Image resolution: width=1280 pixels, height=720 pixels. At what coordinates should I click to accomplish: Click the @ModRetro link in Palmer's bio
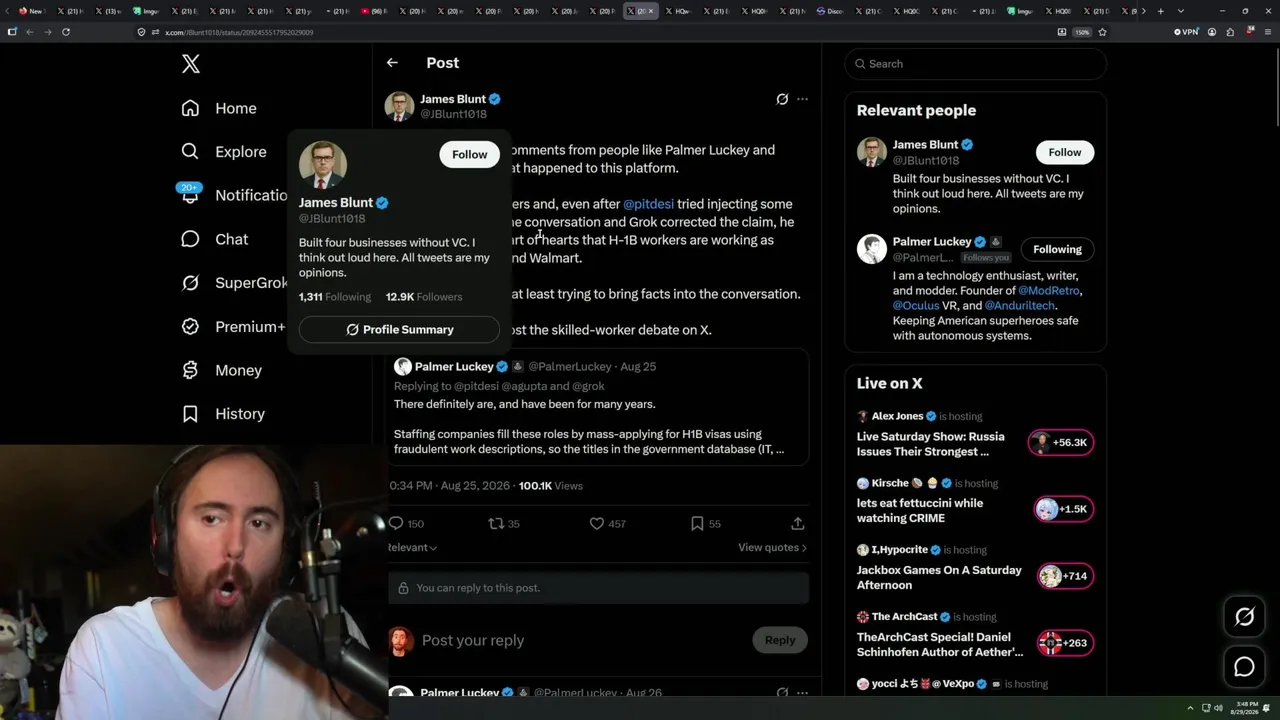coord(1049,291)
